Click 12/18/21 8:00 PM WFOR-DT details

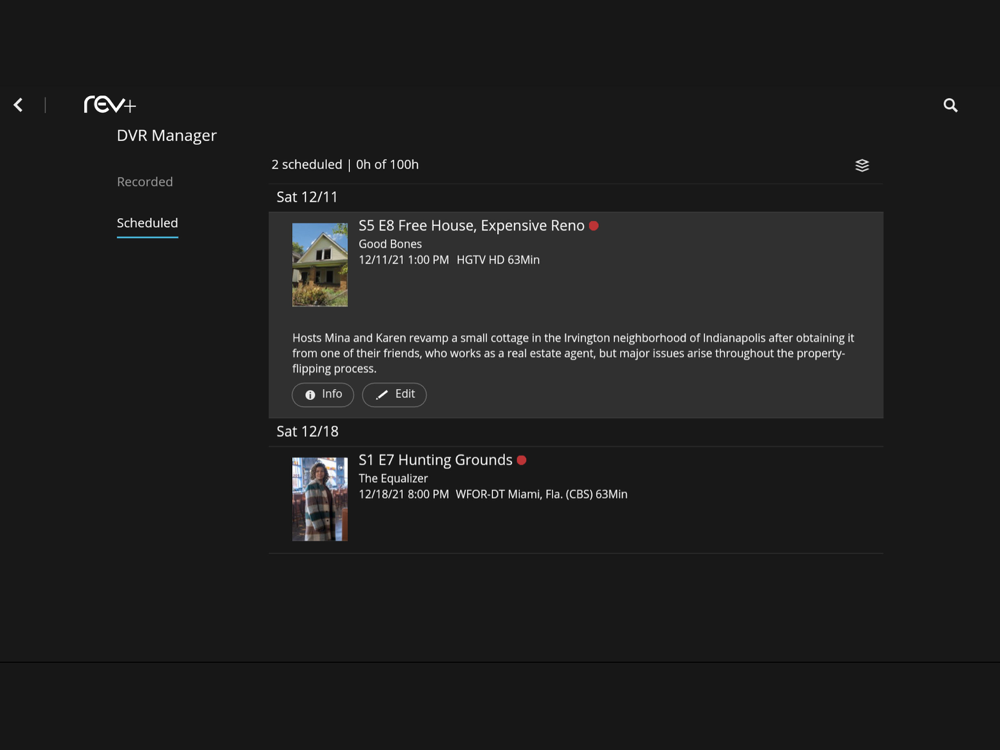[493, 494]
